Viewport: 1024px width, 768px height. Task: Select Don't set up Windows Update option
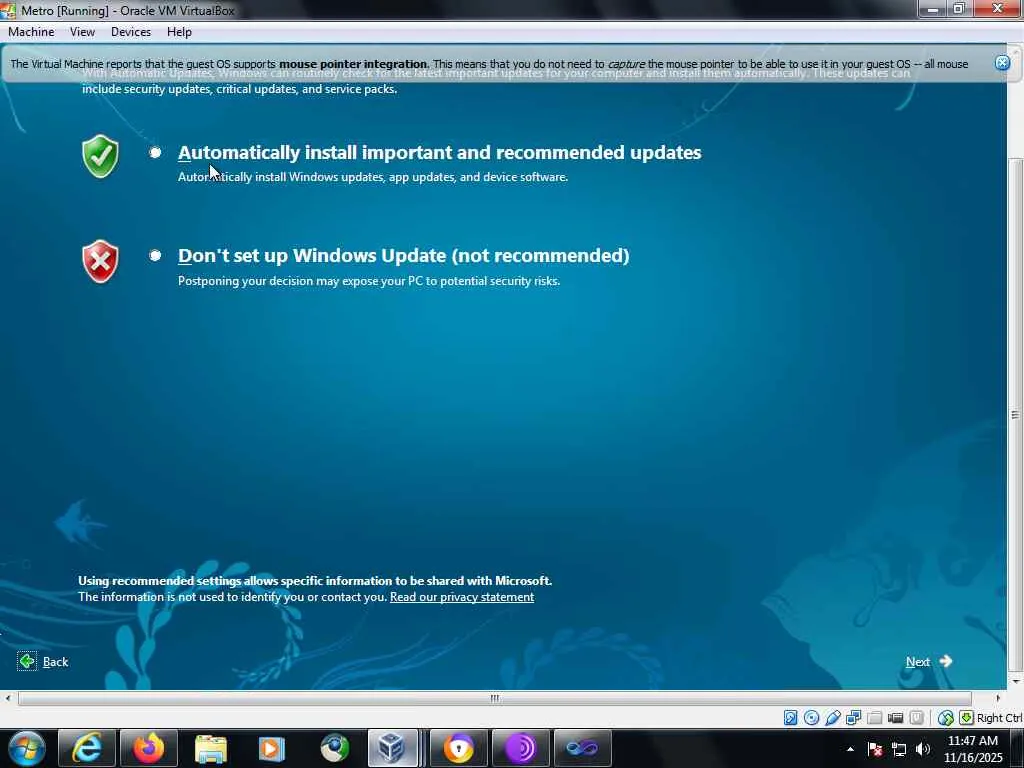pos(155,255)
